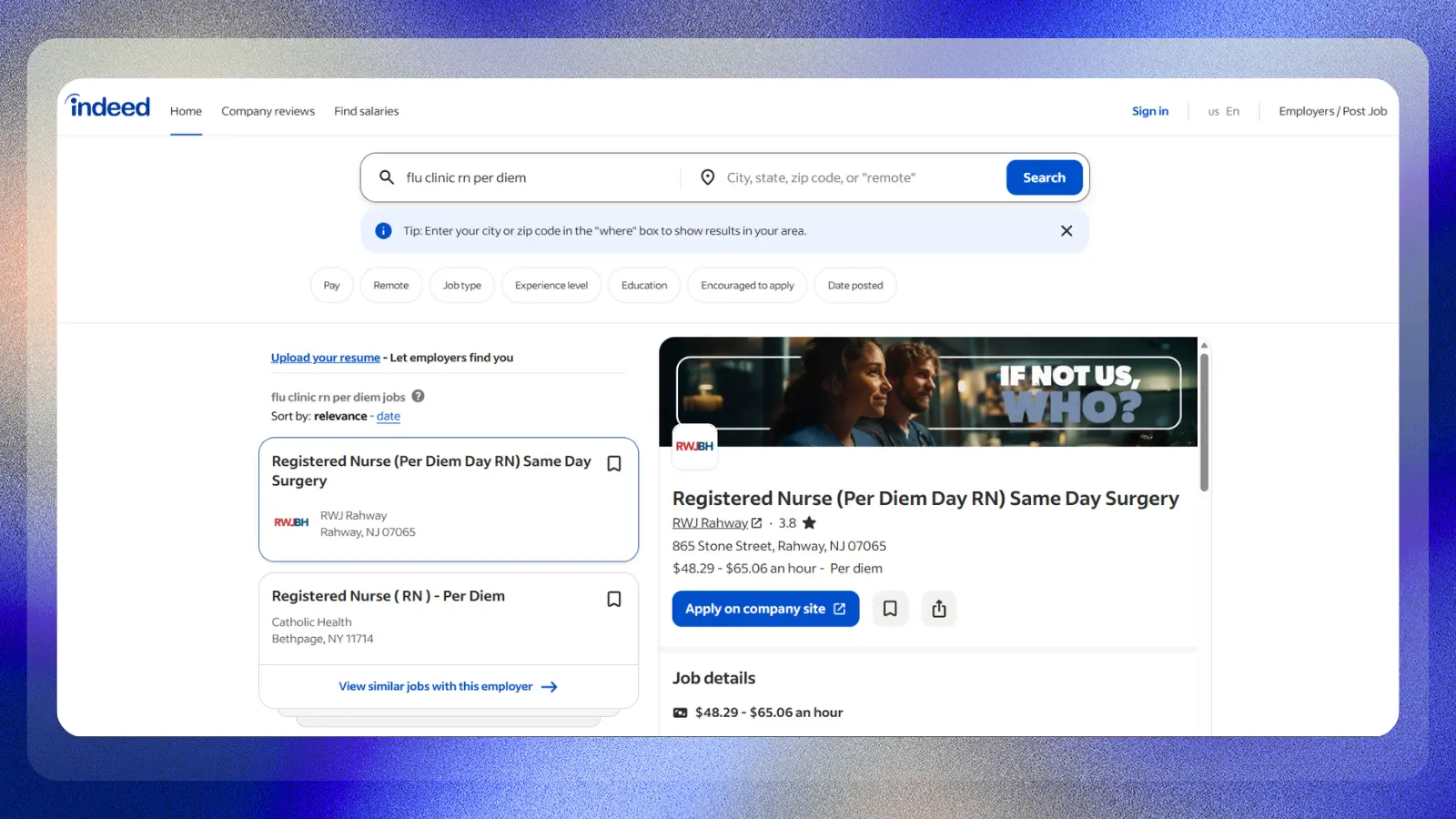1456x819 pixels.
Task: Click the blue Search button
Action: [x=1044, y=177]
